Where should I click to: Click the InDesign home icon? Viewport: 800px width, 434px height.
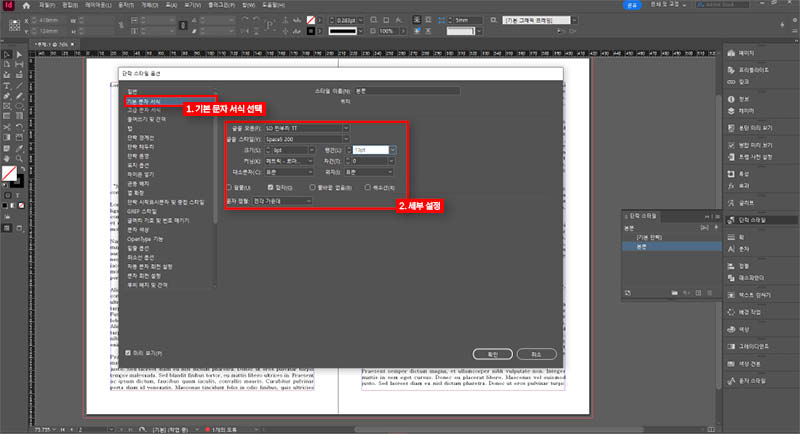pyautogui.click(x=26, y=6)
